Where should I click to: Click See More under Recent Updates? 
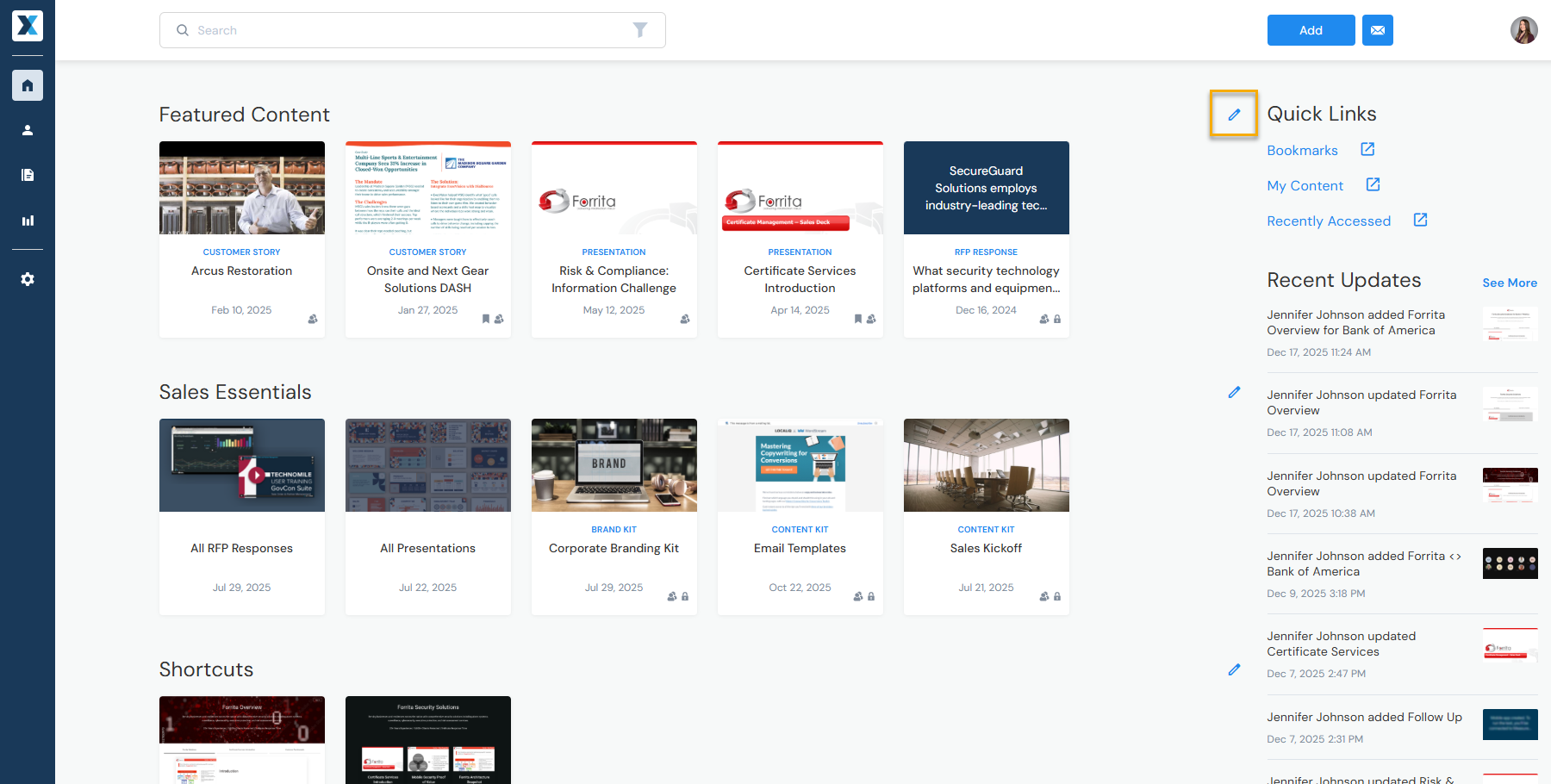pyautogui.click(x=1510, y=283)
